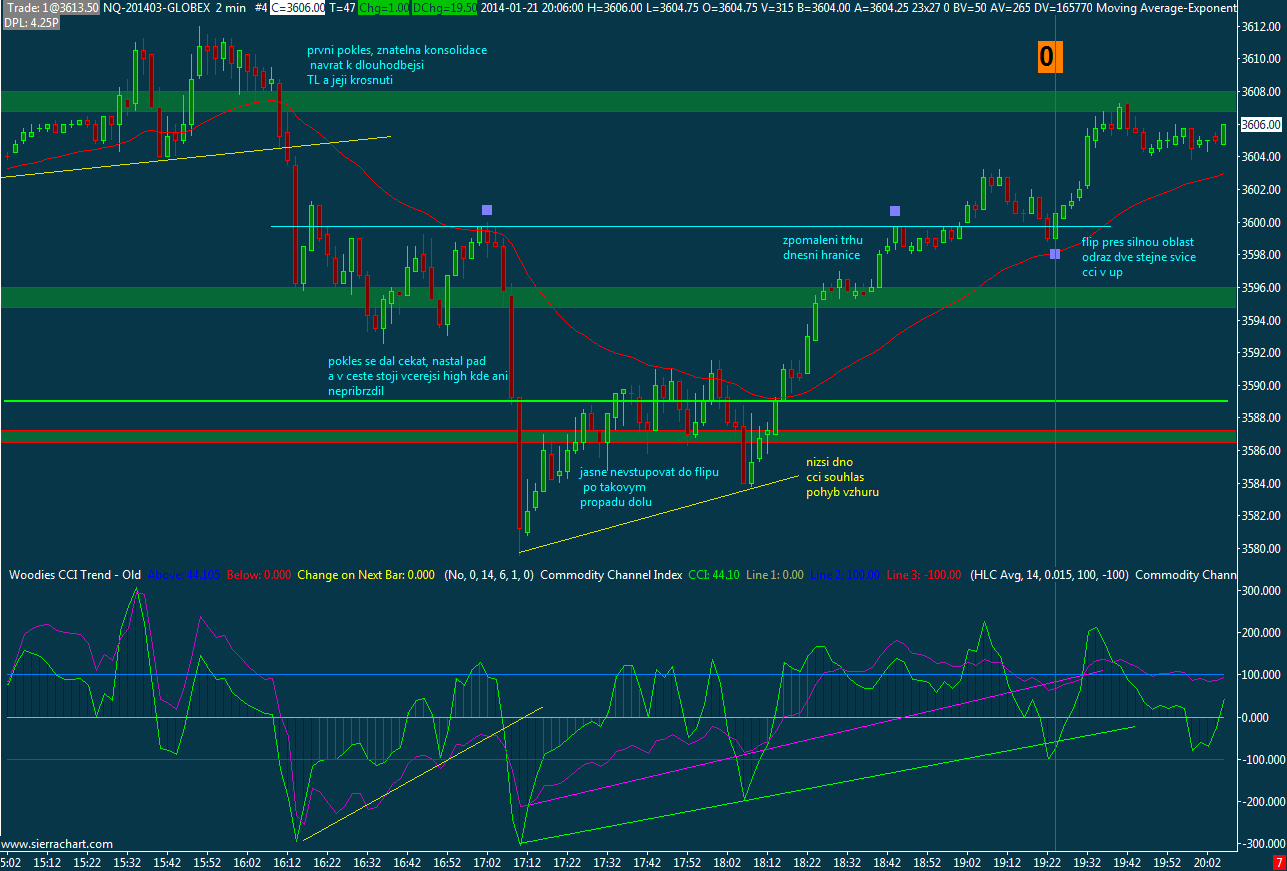This screenshot has height=871, width=1287.
Task: Click the 3580.00 price scale label
Action: point(1263,548)
